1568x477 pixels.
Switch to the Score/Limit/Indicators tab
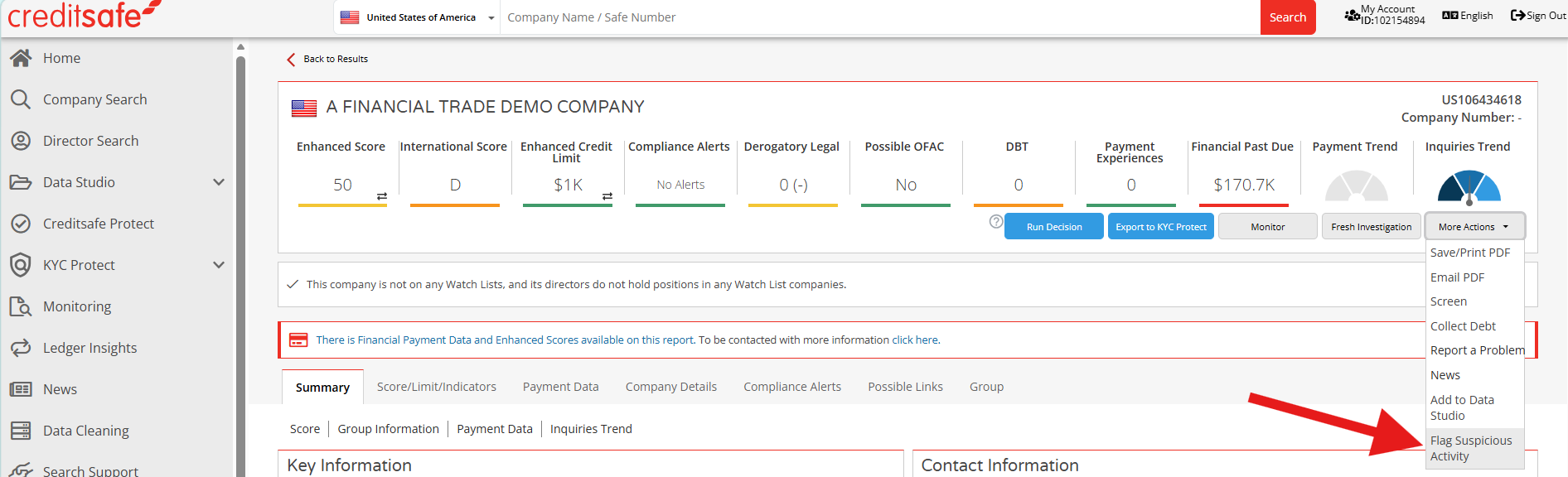point(437,387)
